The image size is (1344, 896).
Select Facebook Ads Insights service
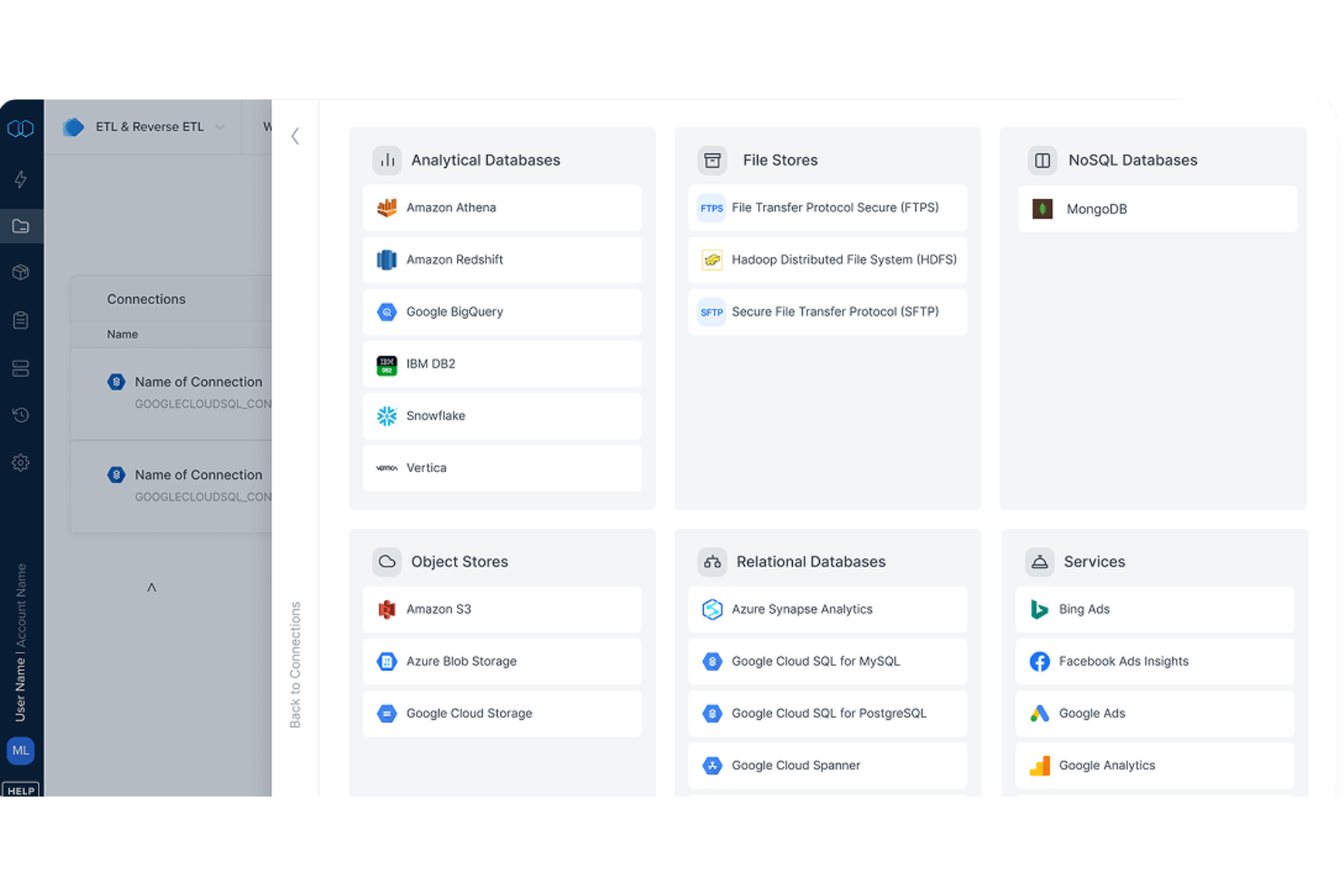tap(1155, 662)
